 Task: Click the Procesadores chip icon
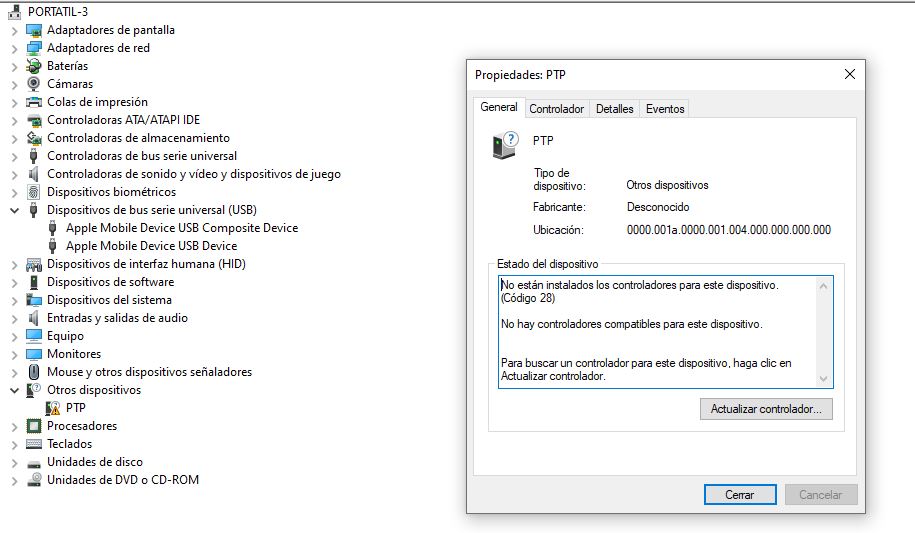tap(34, 426)
